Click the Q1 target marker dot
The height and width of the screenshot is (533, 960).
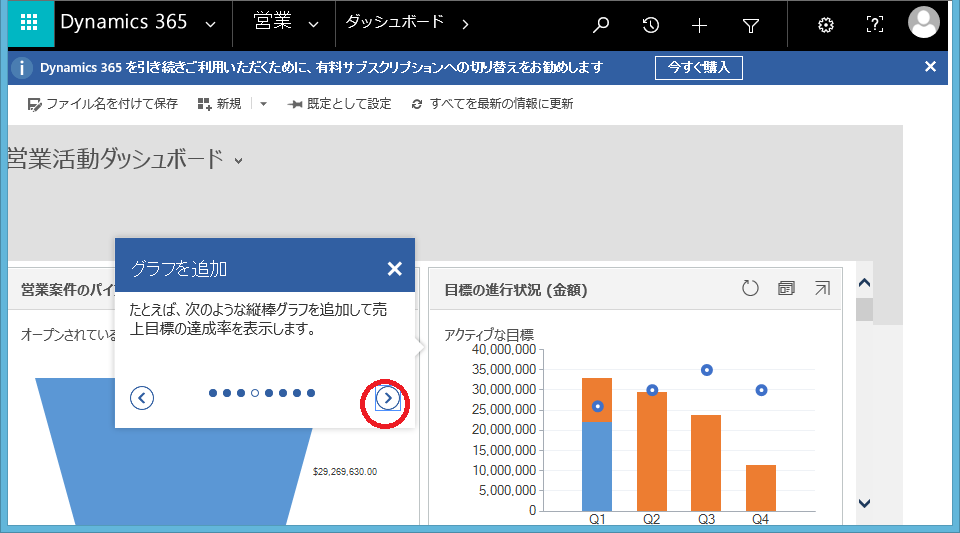pyautogui.click(x=598, y=406)
